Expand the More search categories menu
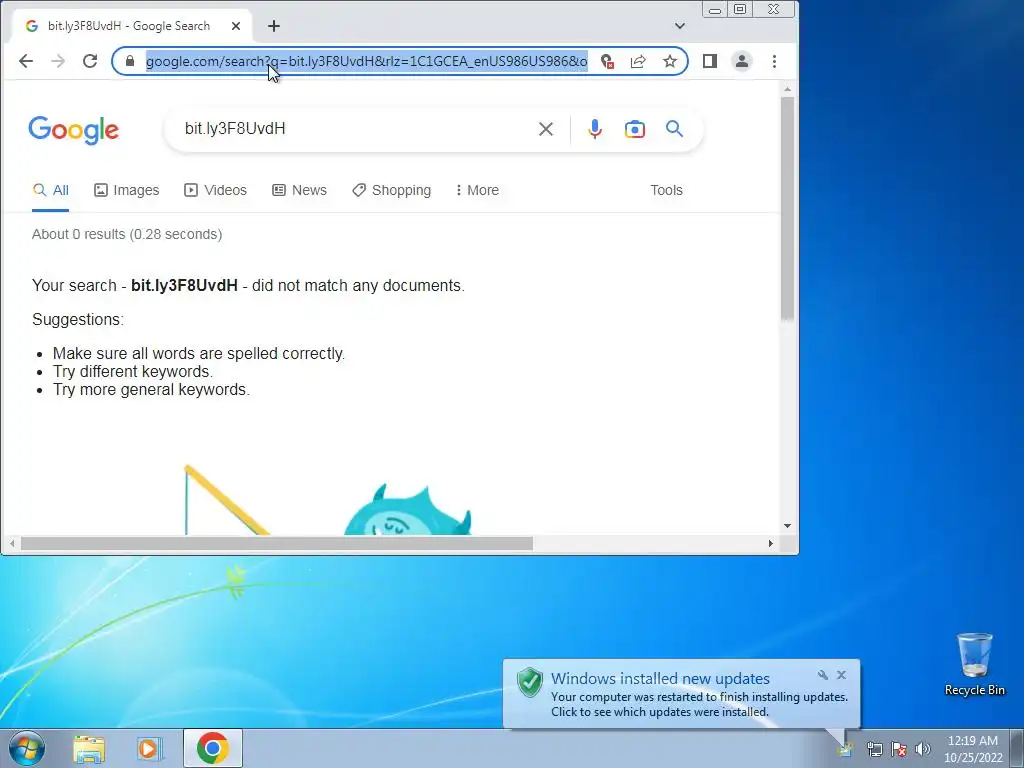The image size is (1024, 768). pyautogui.click(x=477, y=190)
